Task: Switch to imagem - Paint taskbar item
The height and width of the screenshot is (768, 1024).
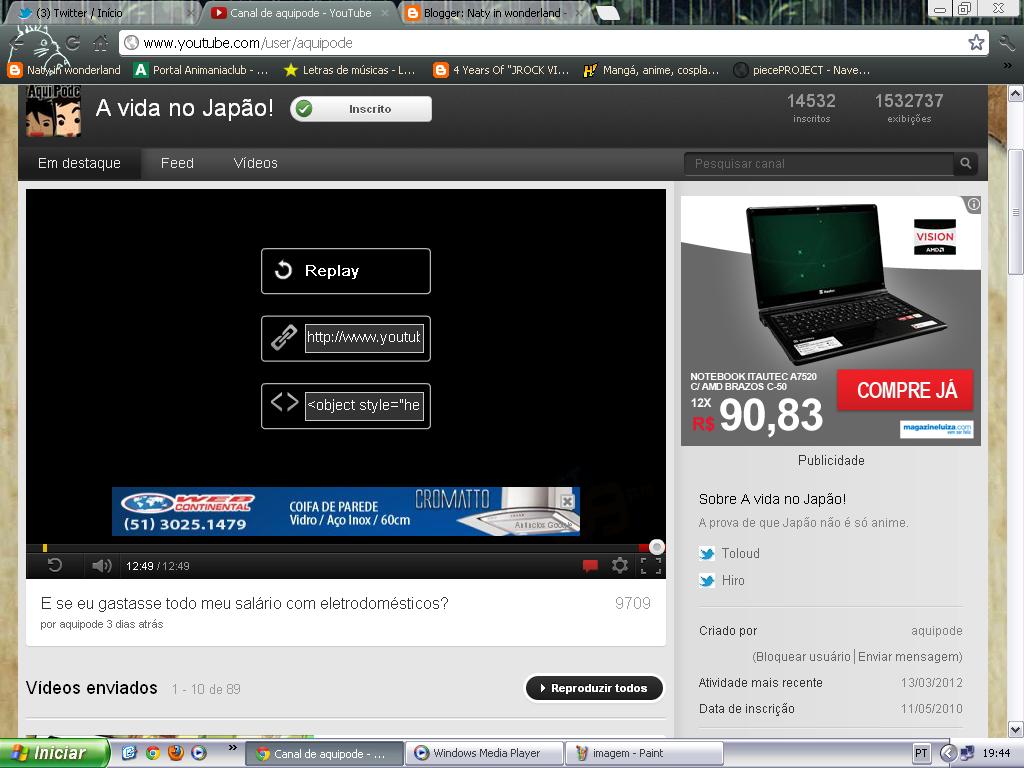Action: click(645, 753)
